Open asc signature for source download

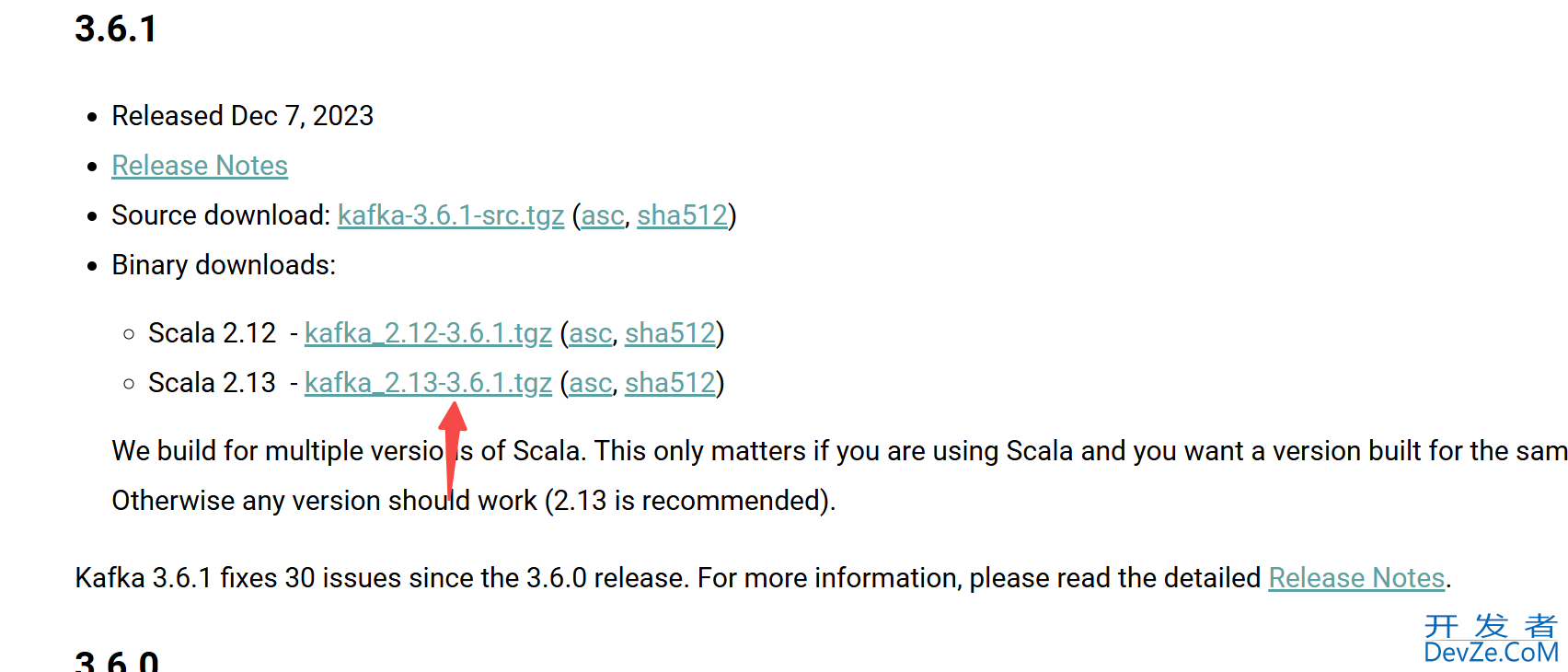pos(603,215)
